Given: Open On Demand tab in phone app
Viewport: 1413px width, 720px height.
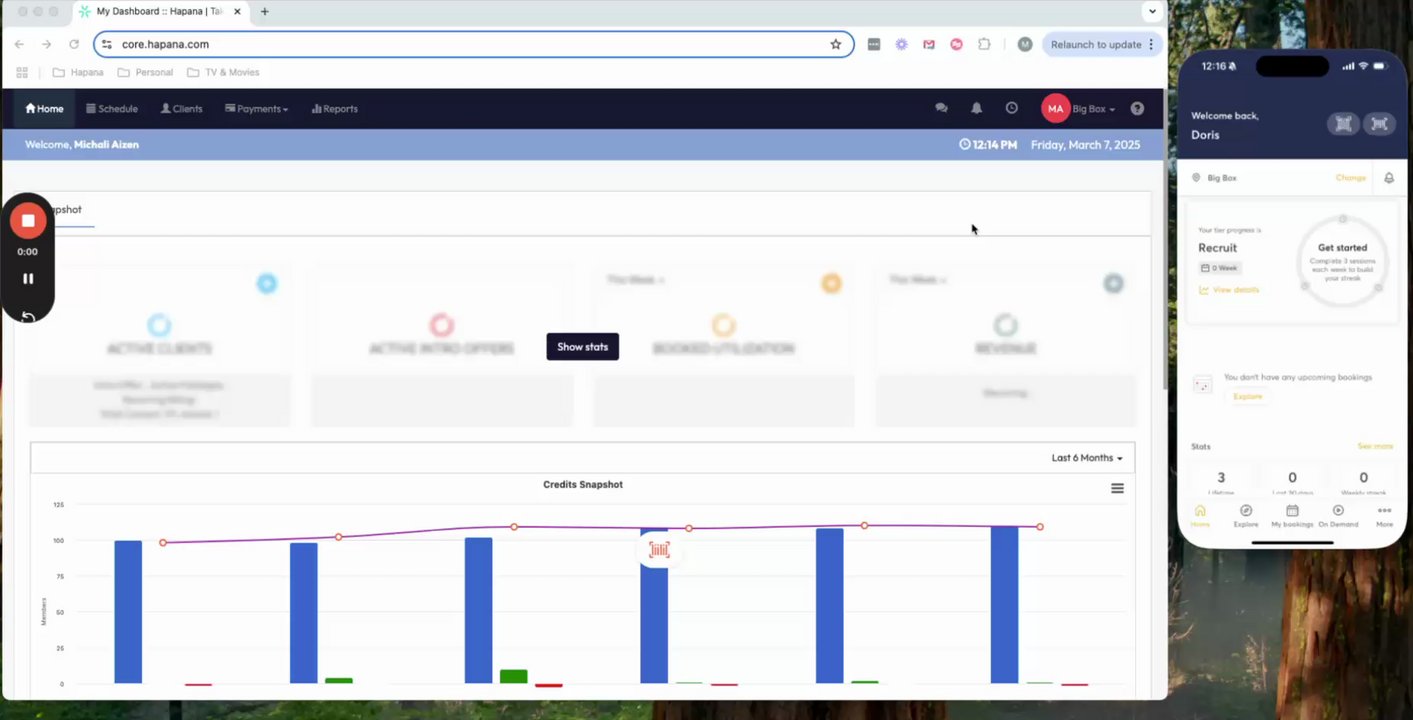Looking at the screenshot, I should 1338,516.
